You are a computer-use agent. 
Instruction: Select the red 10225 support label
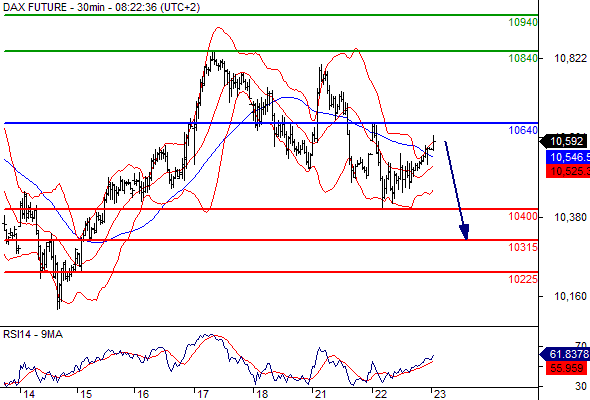click(x=523, y=279)
